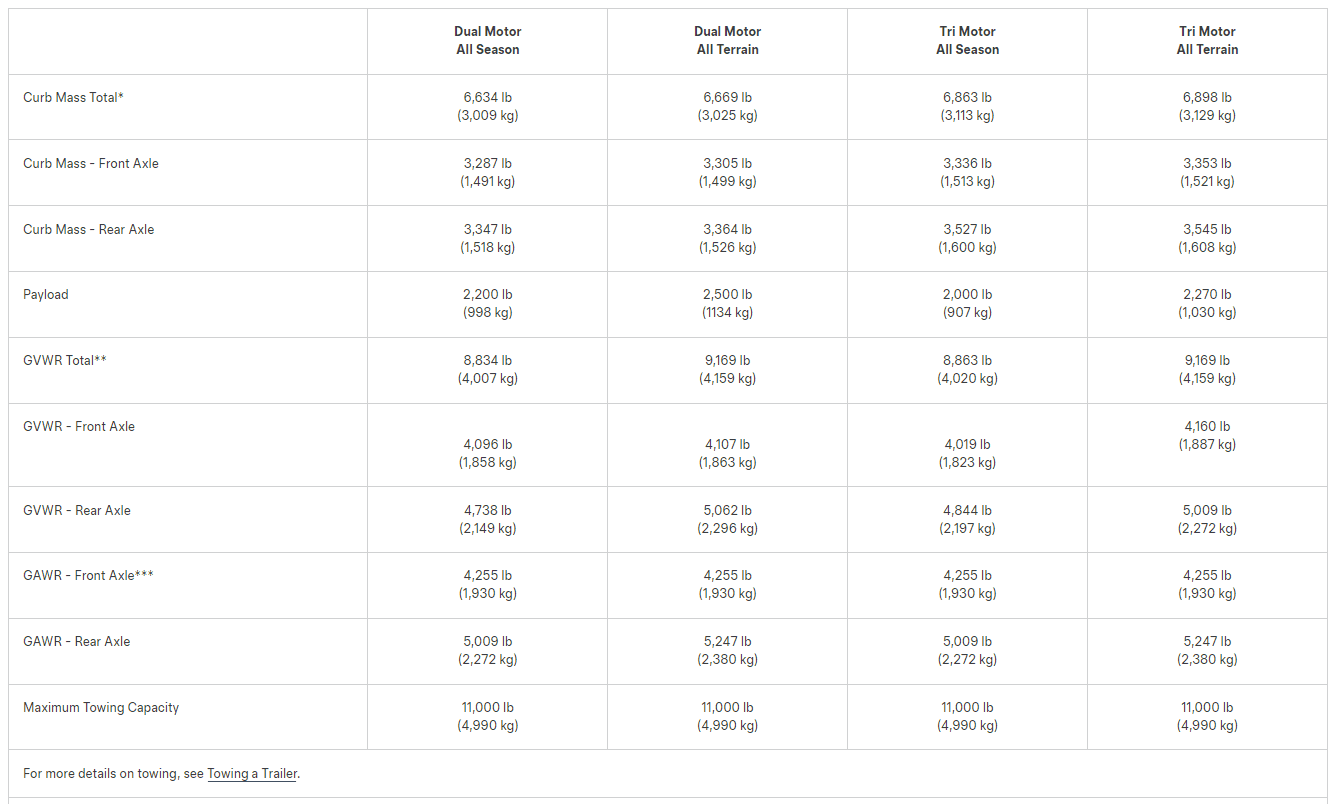Select the "Maximum Towing Capacity" row label
The image size is (1338, 804).
point(101,708)
